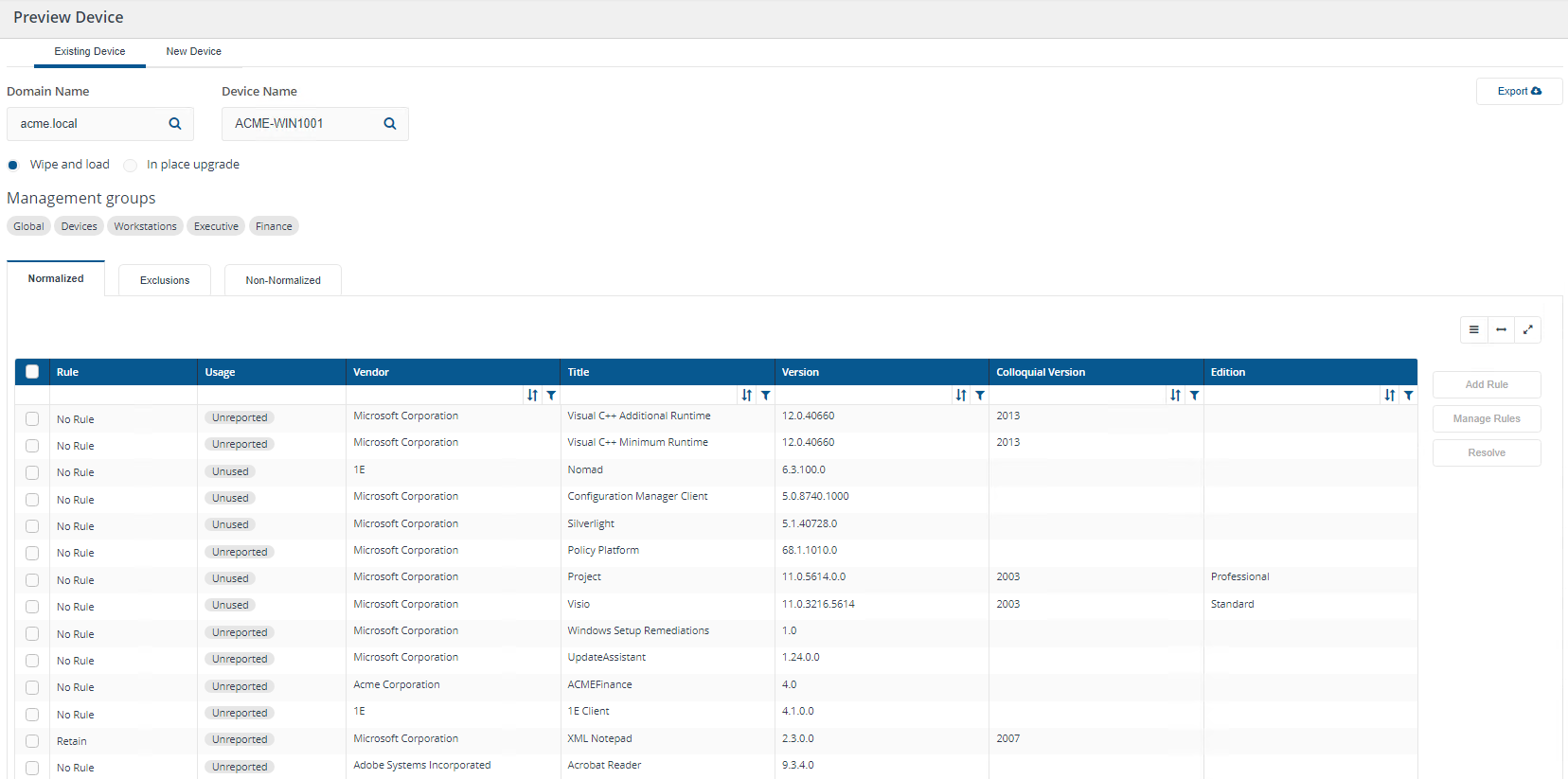The width and height of the screenshot is (1568, 779).
Task: Tick the checkbox for the Nomad row
Action: [x=32, y=472]
